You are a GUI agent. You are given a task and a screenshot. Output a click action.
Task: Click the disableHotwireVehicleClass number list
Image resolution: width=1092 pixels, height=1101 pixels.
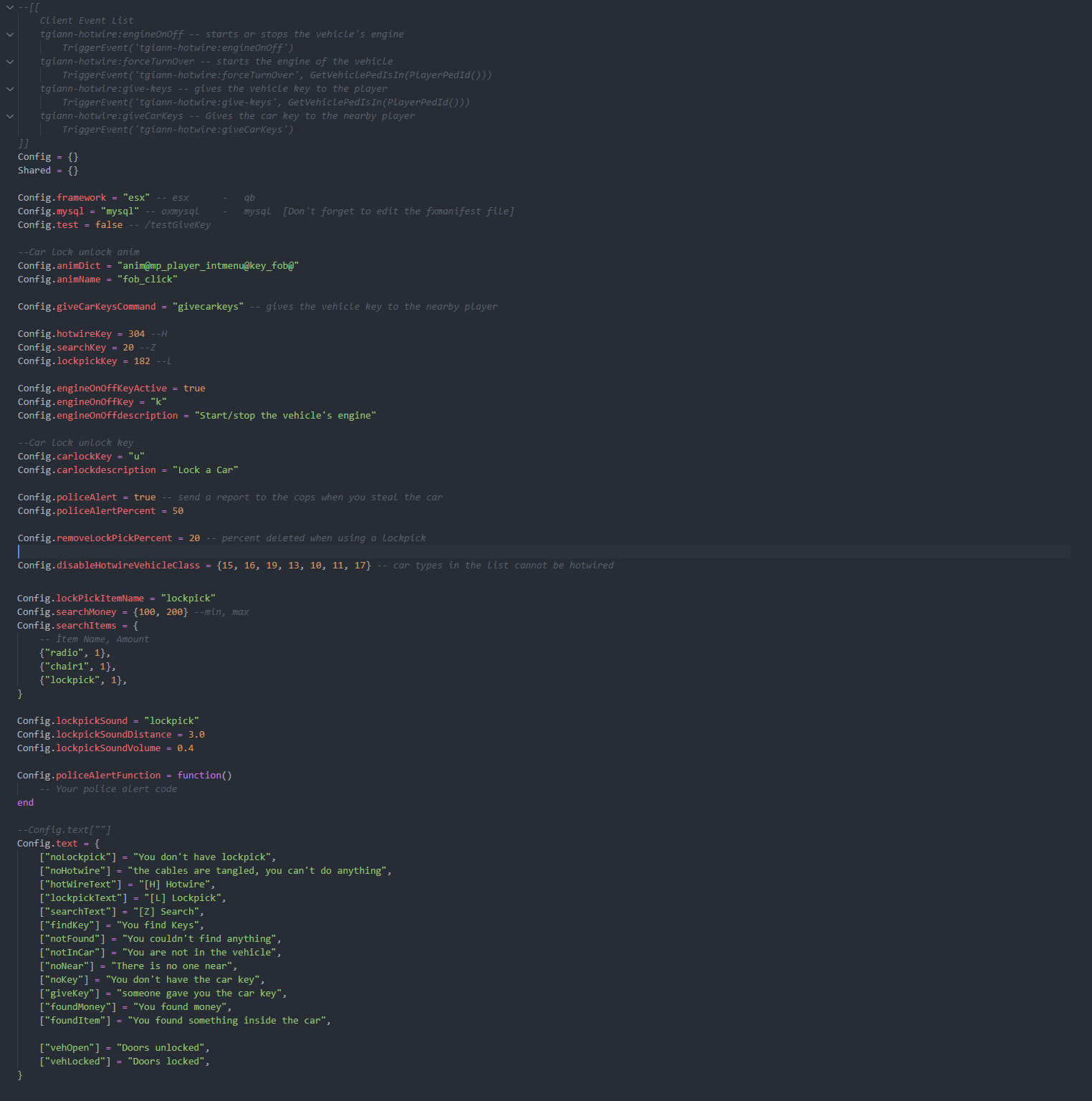click(x=294, y=566)
